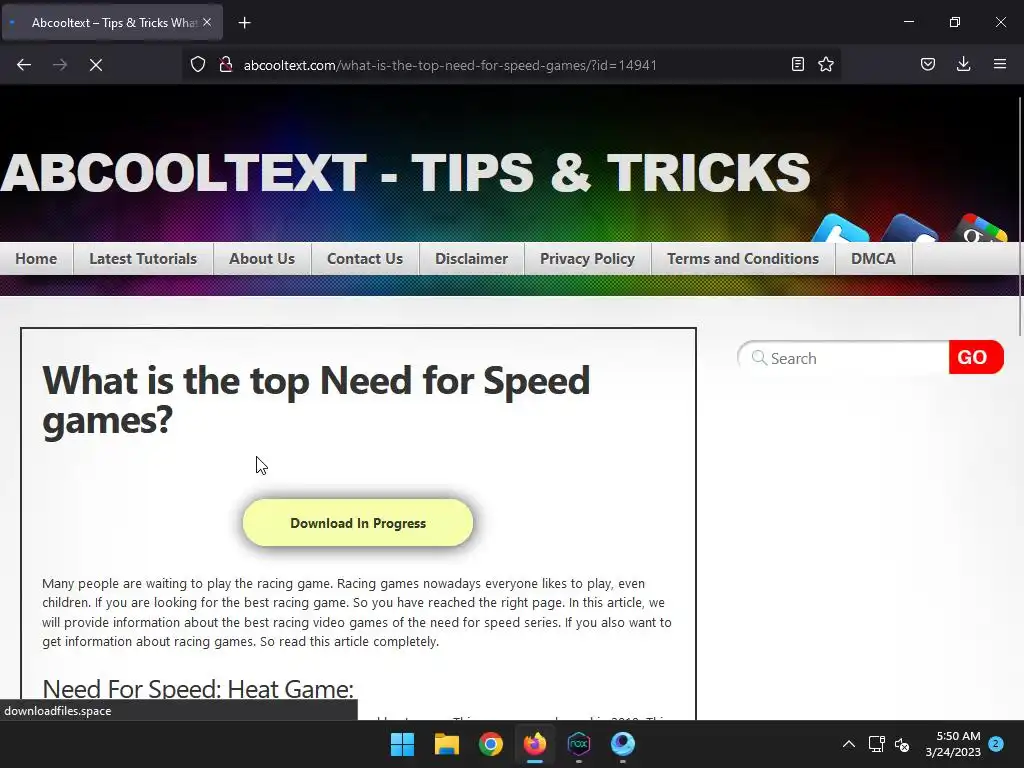The height and width of the screenshot is (768, 1024).
Task: Click the Twitter social icon in the banner
Action: coord(840,229)
